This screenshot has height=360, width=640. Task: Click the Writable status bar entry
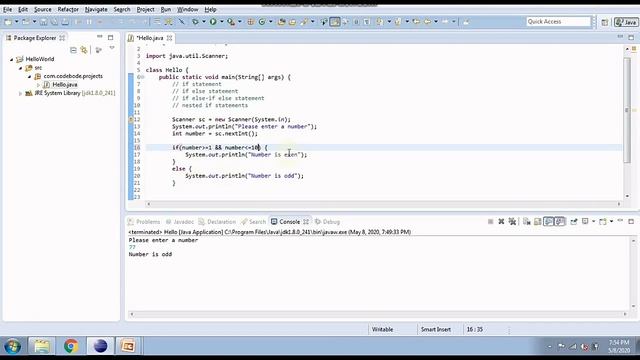click(382, 329)
